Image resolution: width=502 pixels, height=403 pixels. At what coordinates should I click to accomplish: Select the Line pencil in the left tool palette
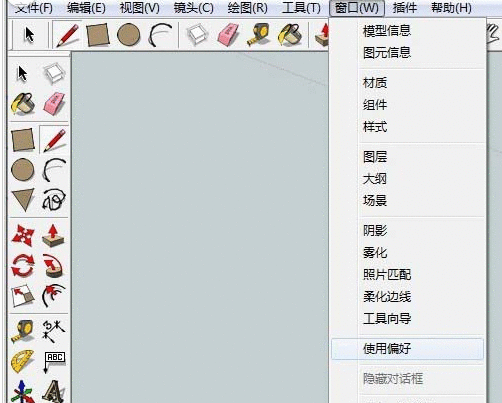[x=54, y=140]
